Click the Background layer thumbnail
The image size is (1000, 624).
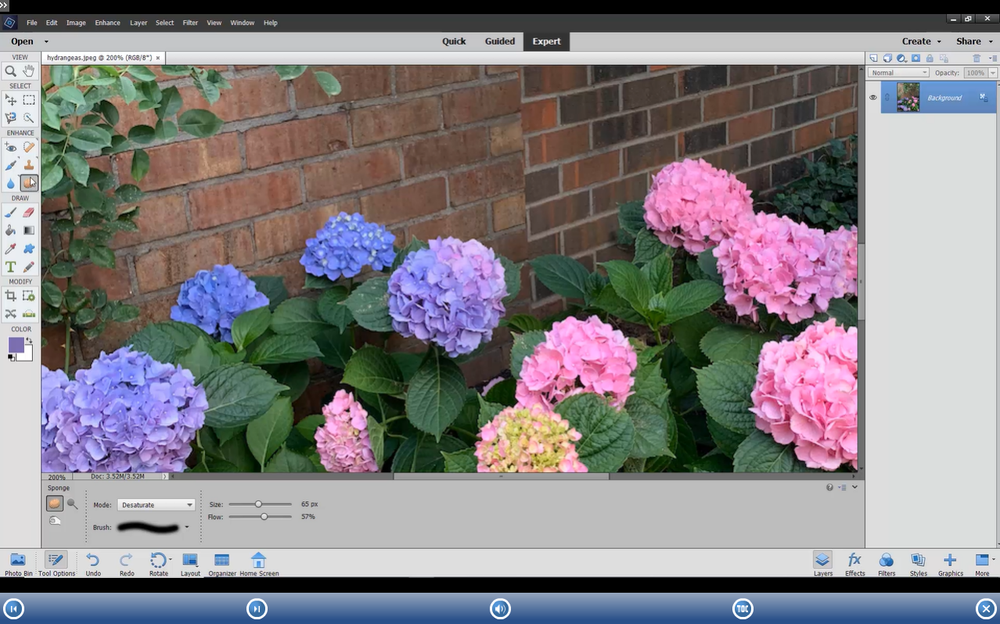click(x=907, y=96)
